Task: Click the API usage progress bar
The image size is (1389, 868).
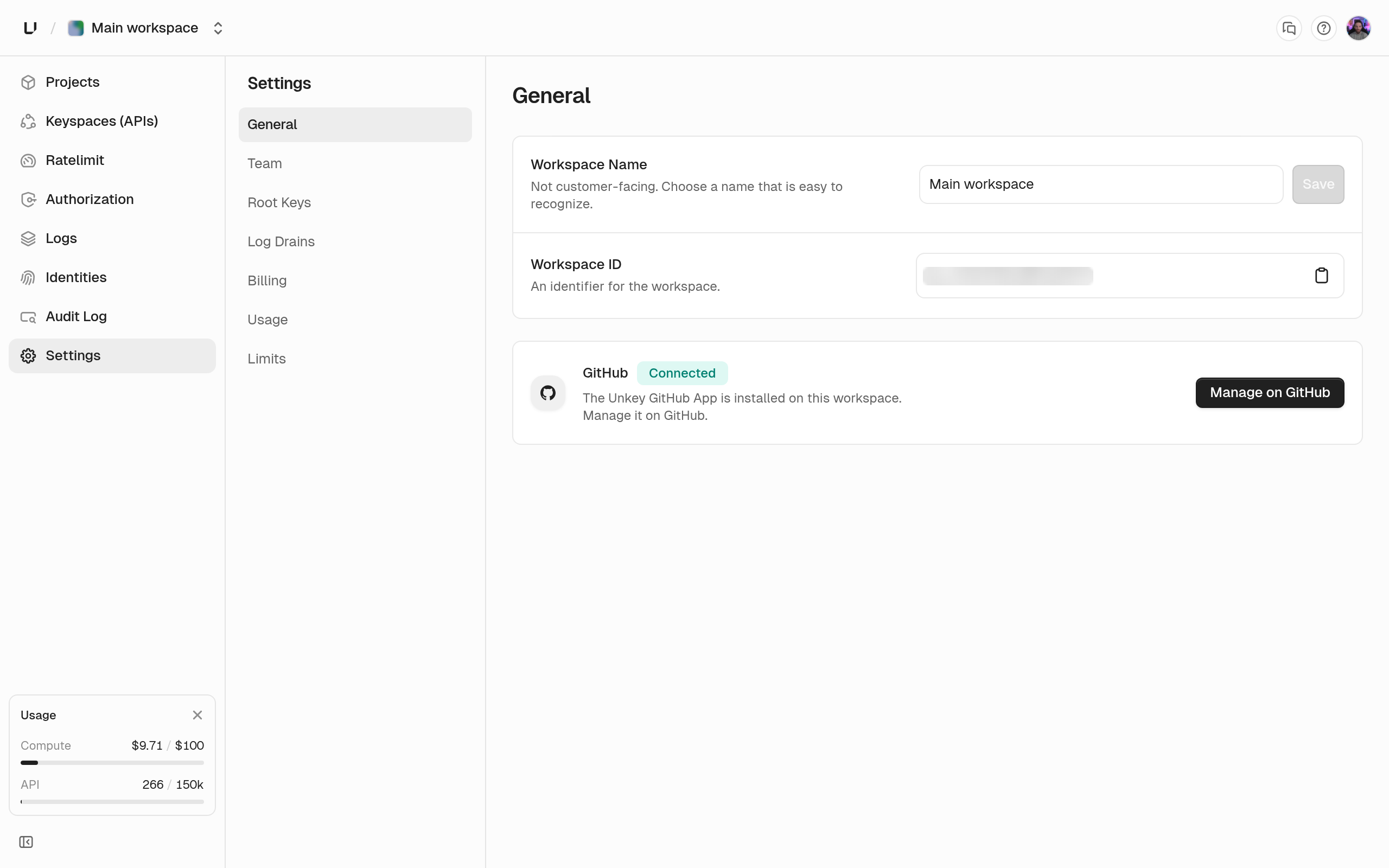Action: [x=112, y=802]
